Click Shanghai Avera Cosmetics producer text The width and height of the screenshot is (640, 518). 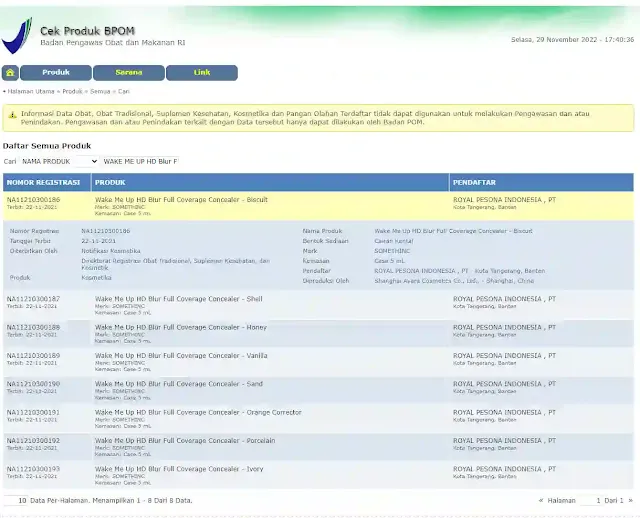(x=454, y=281)
